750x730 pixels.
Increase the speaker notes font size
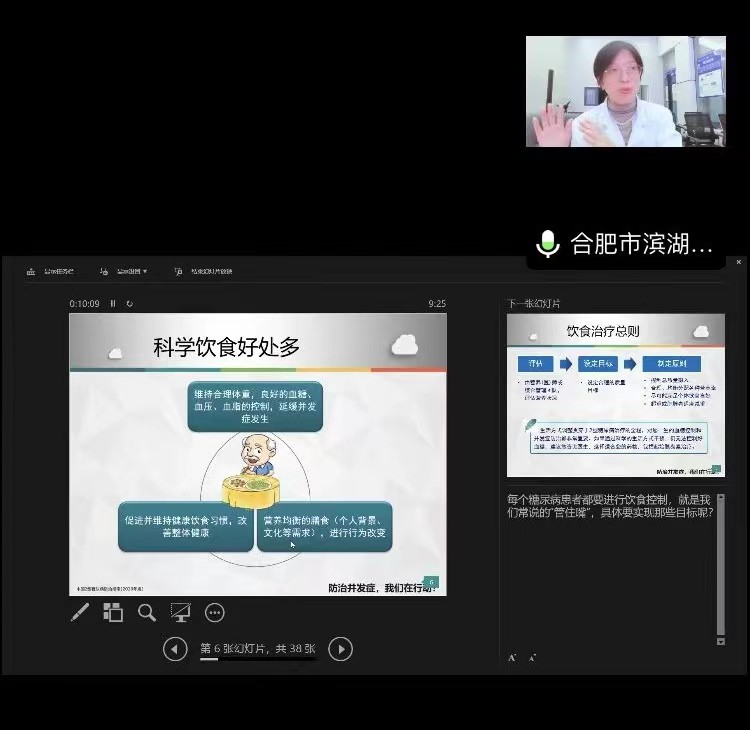(x=513, y=657)
